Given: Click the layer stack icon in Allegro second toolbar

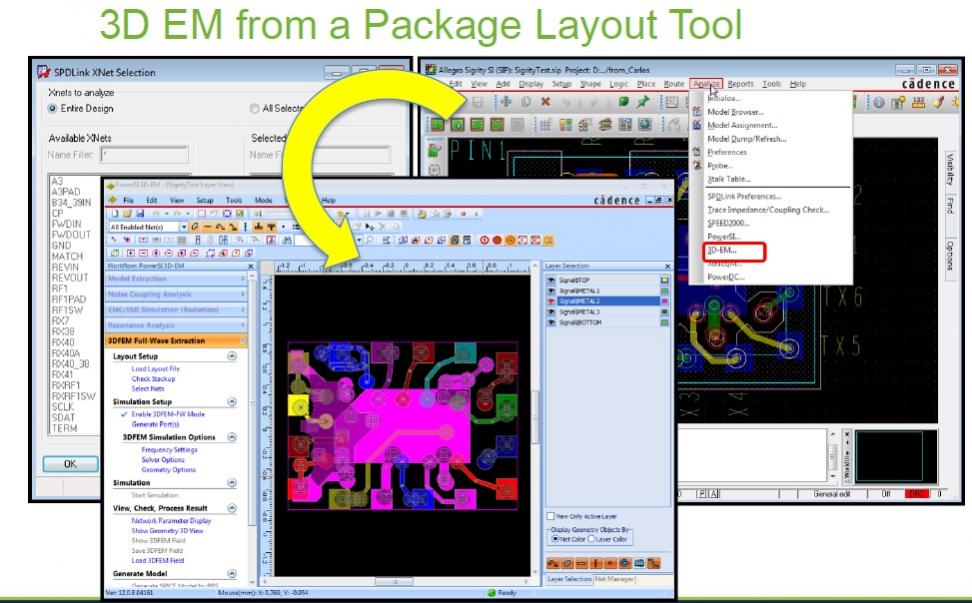Looking at the screenshot, I should click(x=606, y=125).
